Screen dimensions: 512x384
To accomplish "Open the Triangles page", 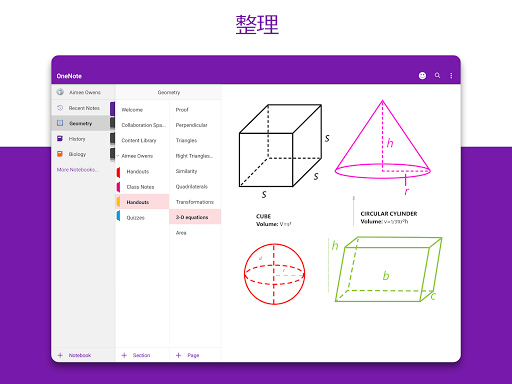I will point(186,140).
